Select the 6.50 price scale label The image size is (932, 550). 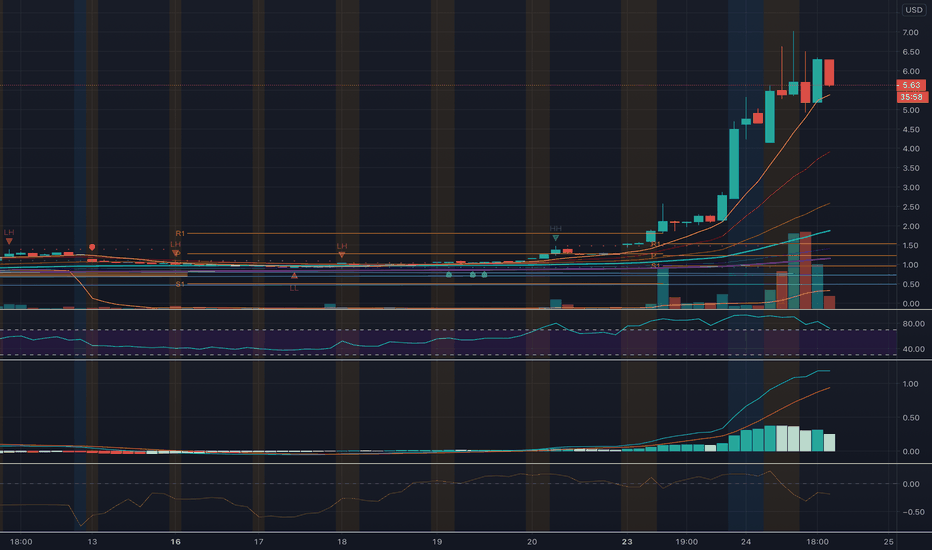point(911,52)
